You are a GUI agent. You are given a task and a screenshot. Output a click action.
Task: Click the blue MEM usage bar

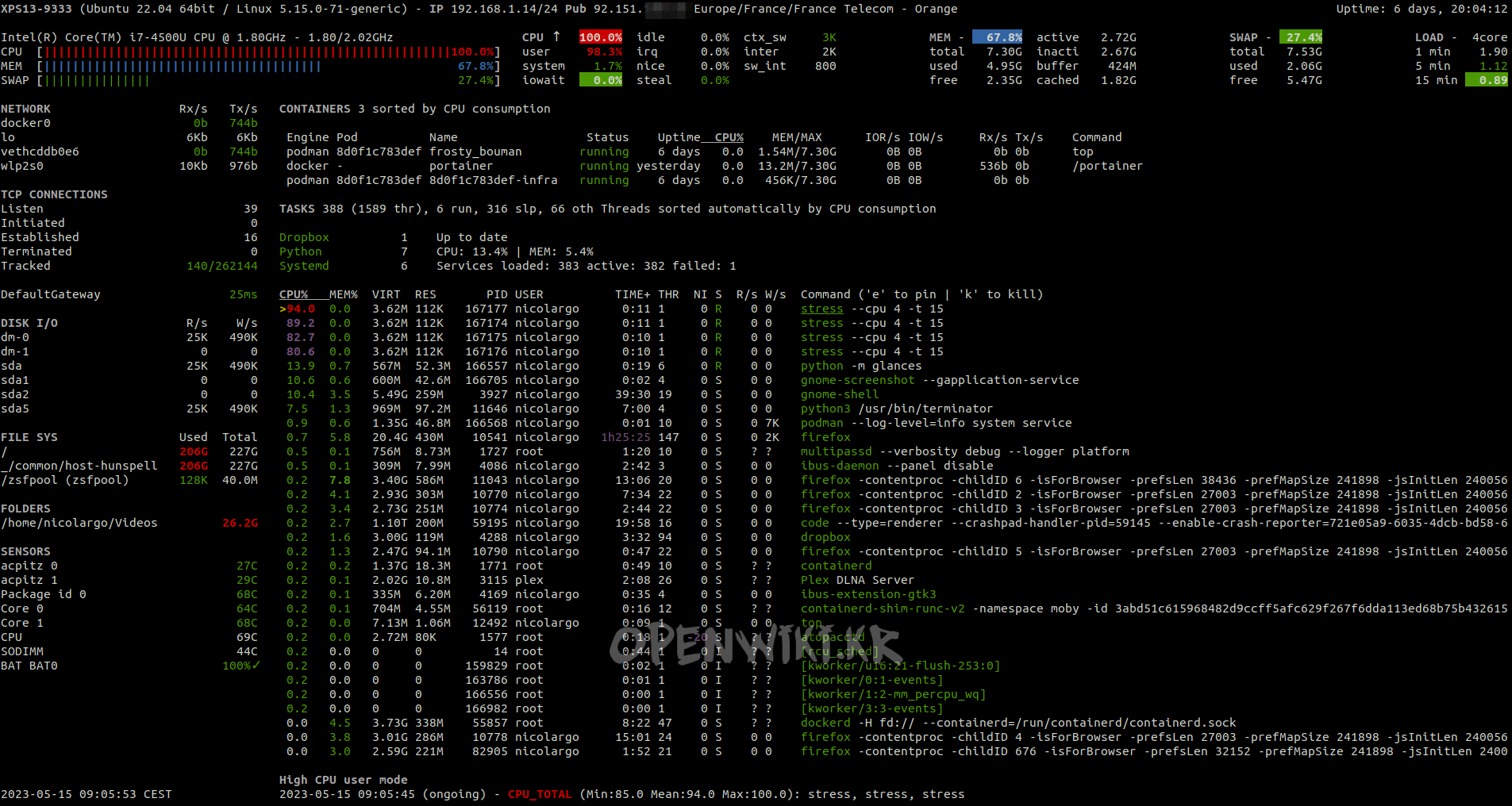pyautogui.click(x=183, y=67)
